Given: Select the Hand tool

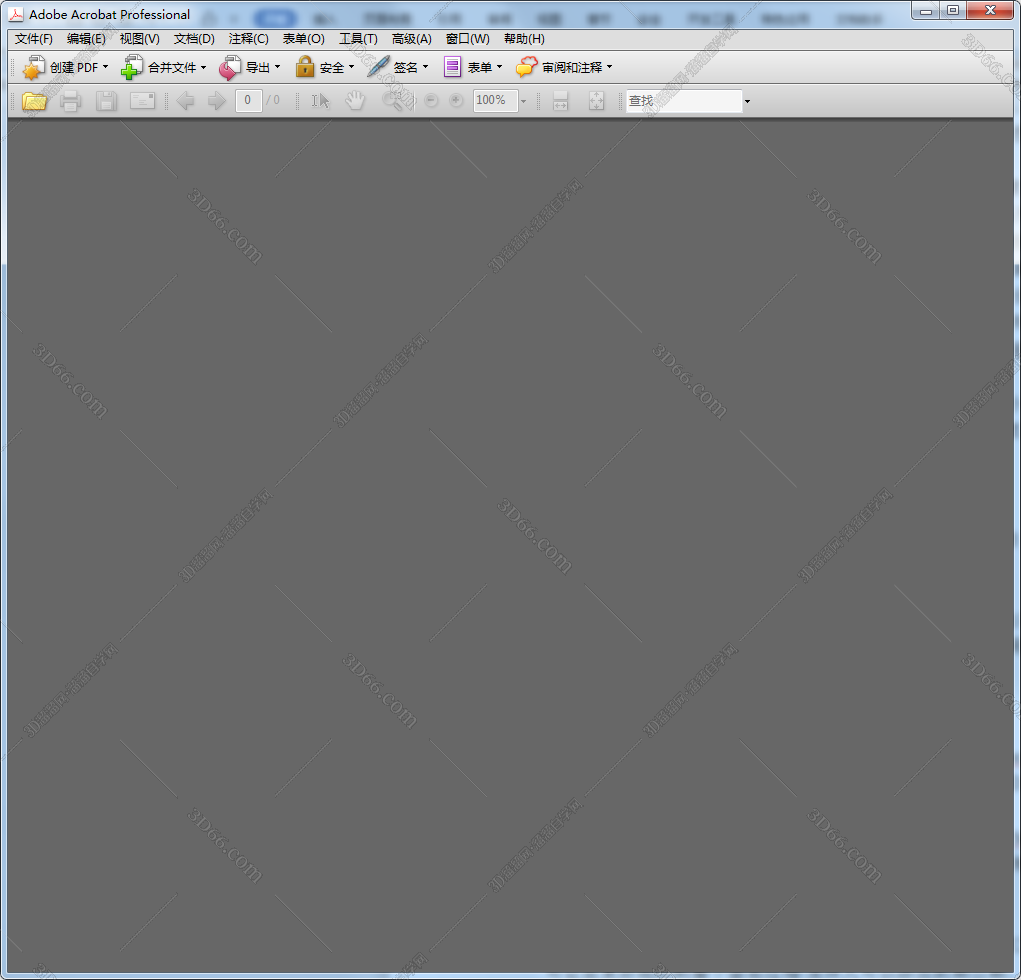Looking at the screenshot, I should point(355,100).
